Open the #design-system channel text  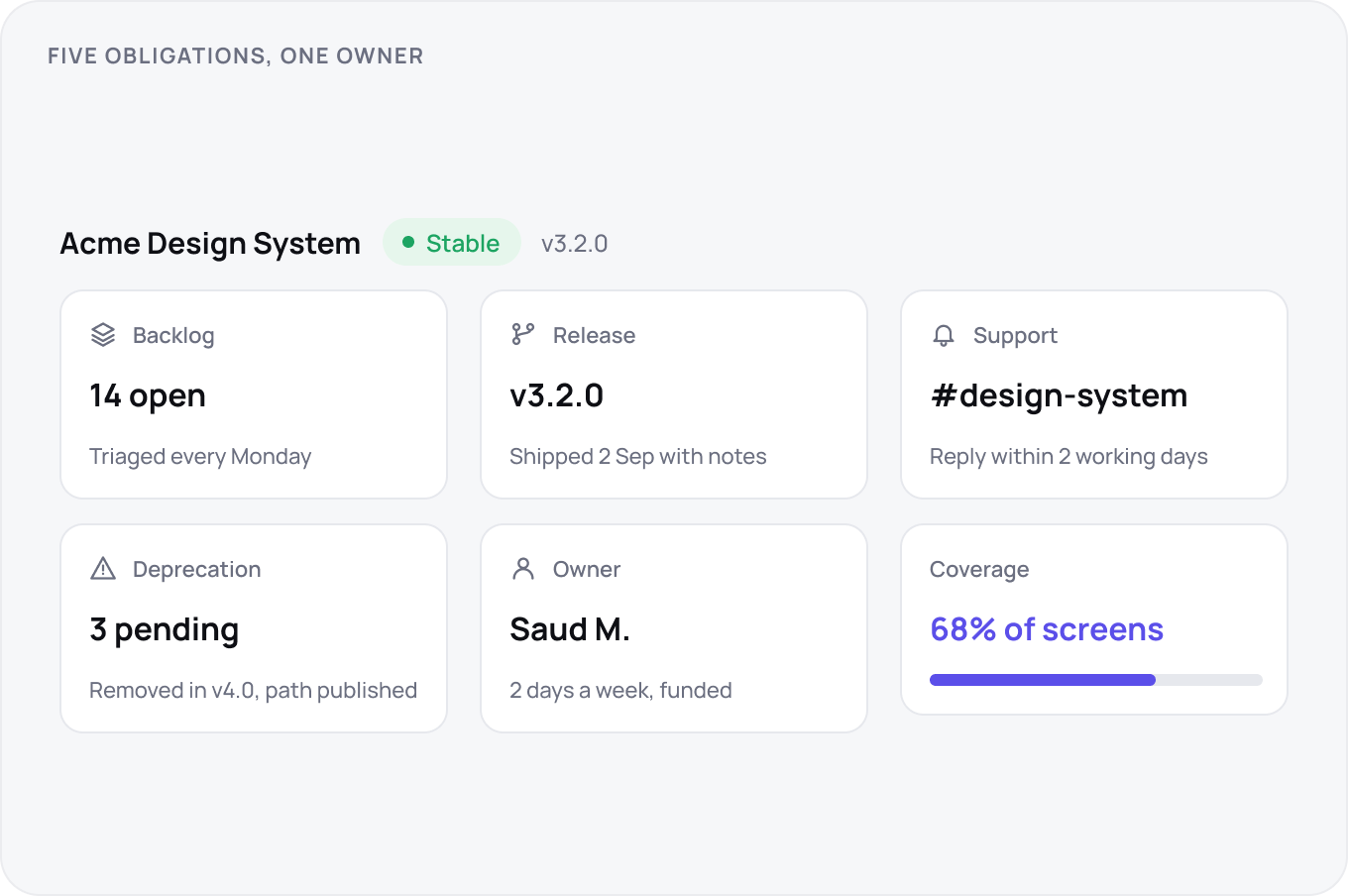tap(1059, 395)
